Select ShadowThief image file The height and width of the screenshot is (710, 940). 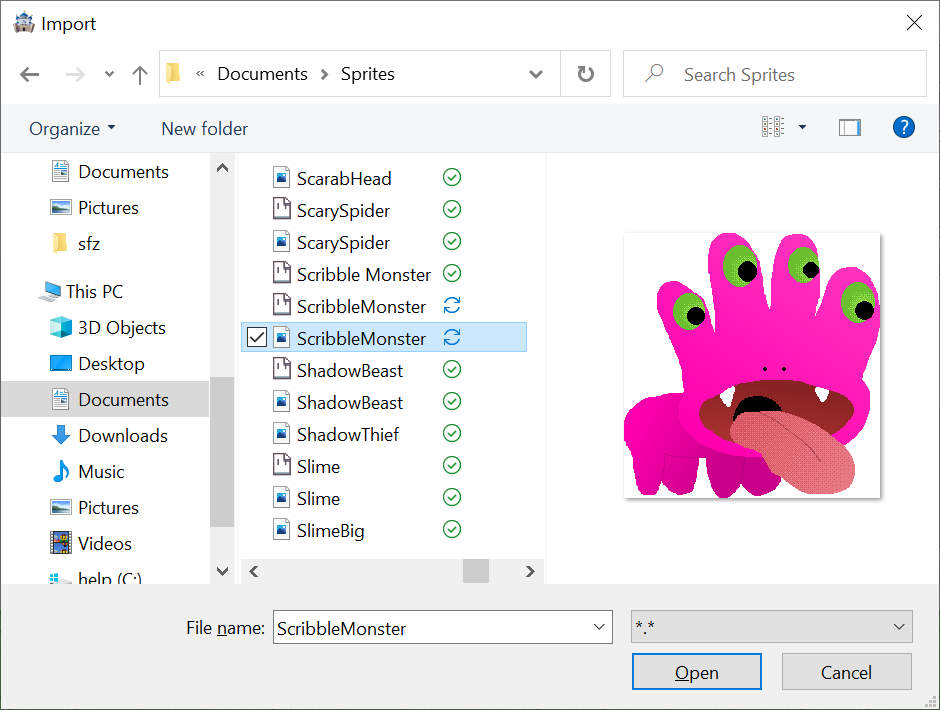click(336, 434)
